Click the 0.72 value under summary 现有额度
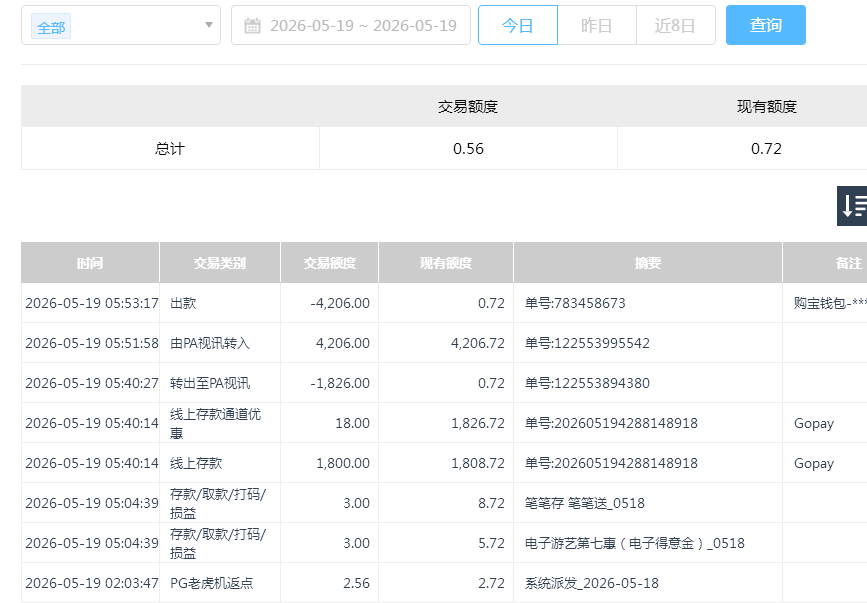This screenshot has height=603, width=867. point(766,148)
